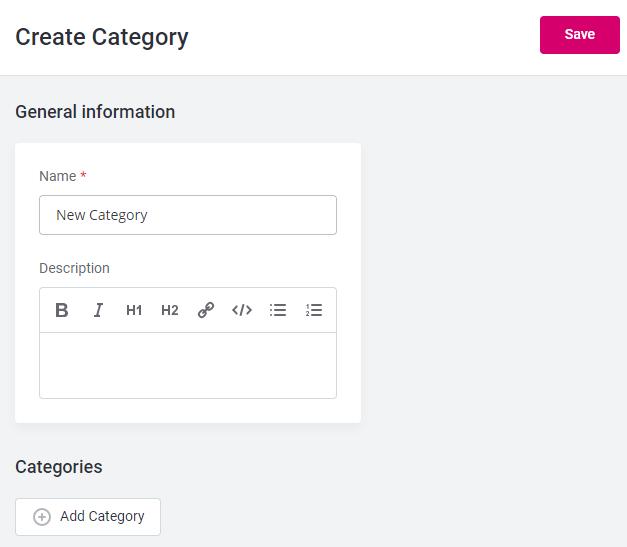Click the plus circle icon beside Add Category

click(x=42, y=517)
